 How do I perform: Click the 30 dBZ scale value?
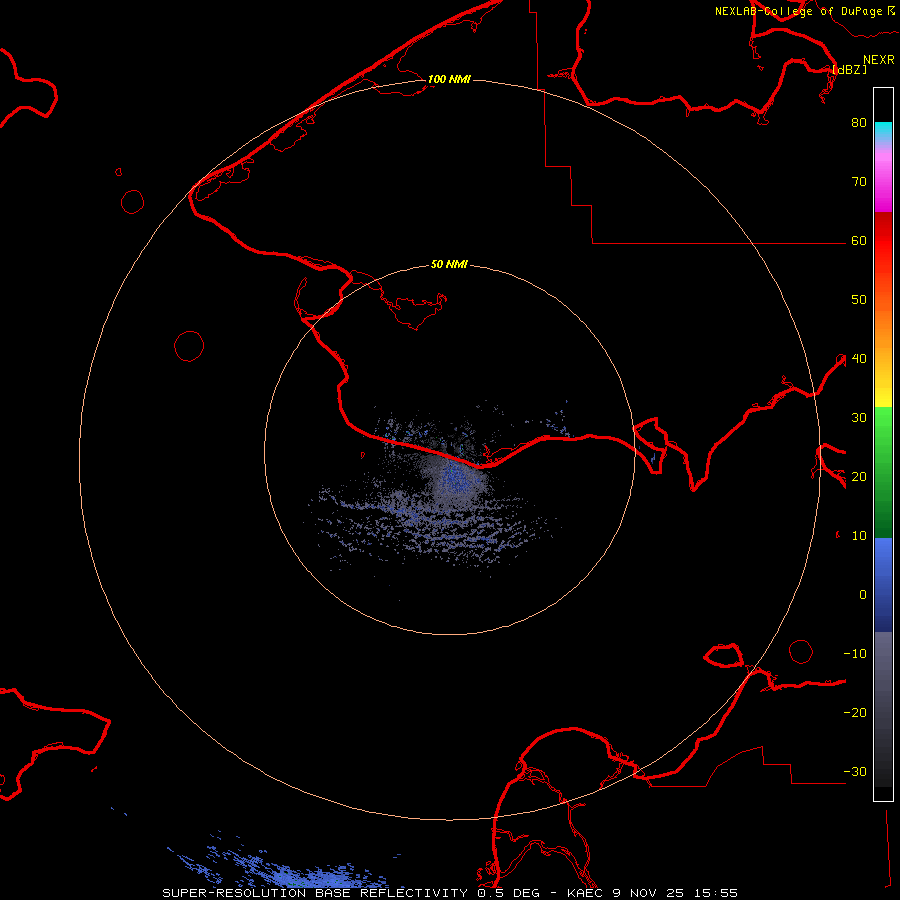pyautogui.click(x=859, y=417)
